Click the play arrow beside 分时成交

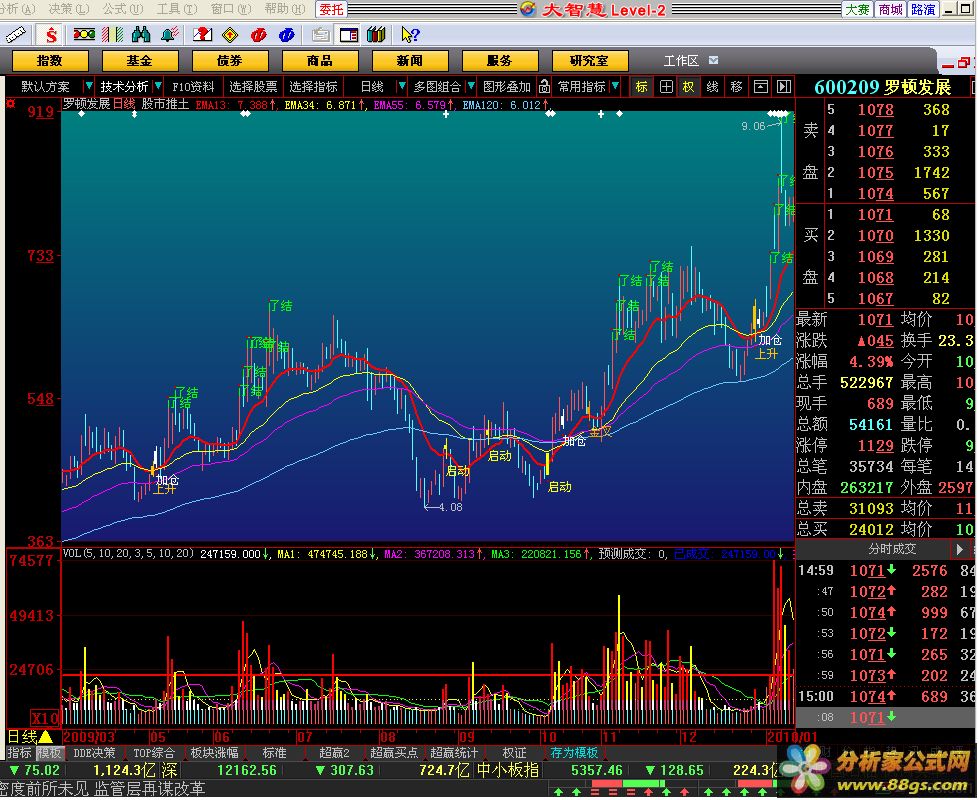pos(960,550)
